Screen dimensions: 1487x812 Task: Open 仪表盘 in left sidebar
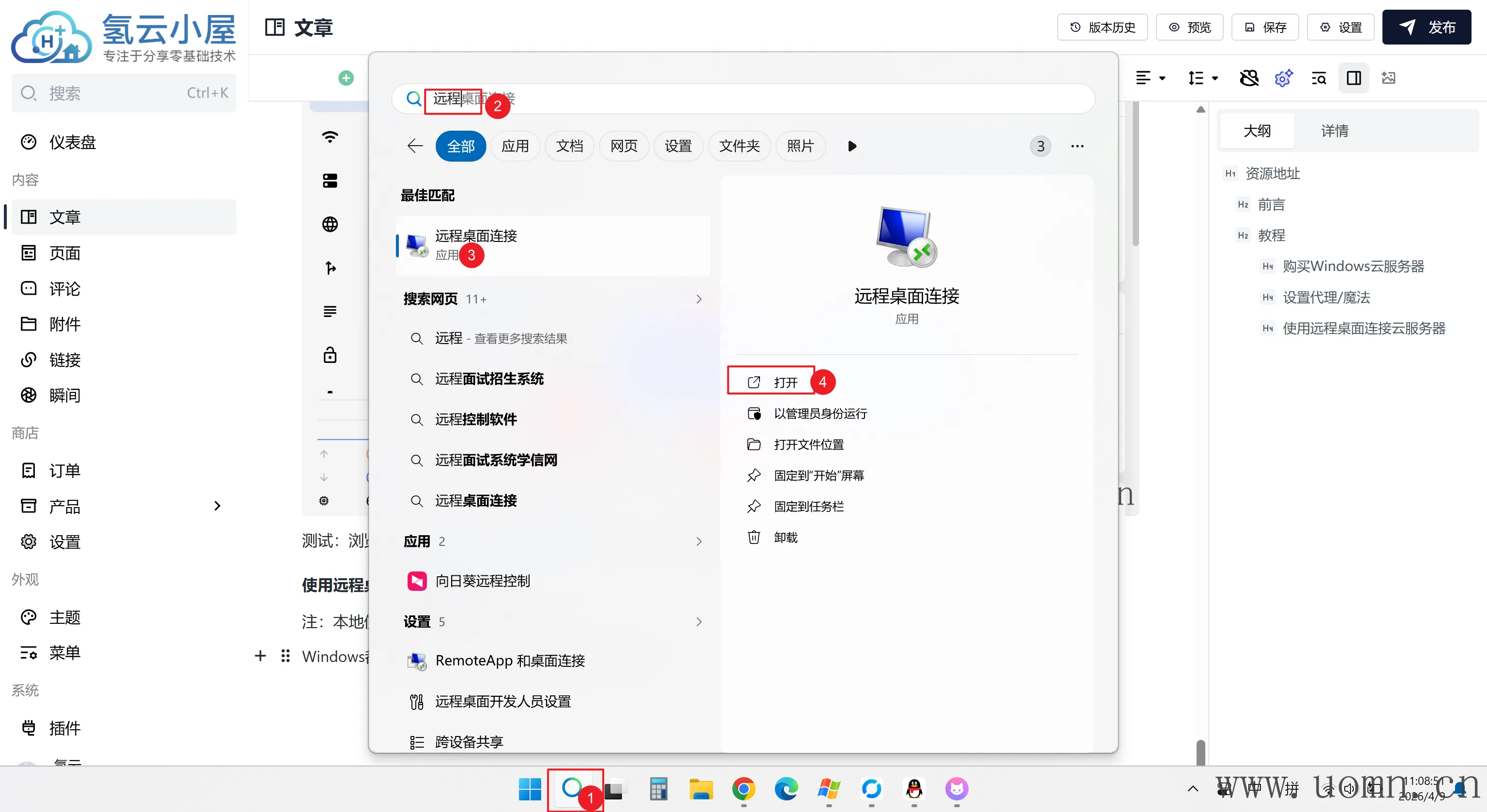pos(72,142)
